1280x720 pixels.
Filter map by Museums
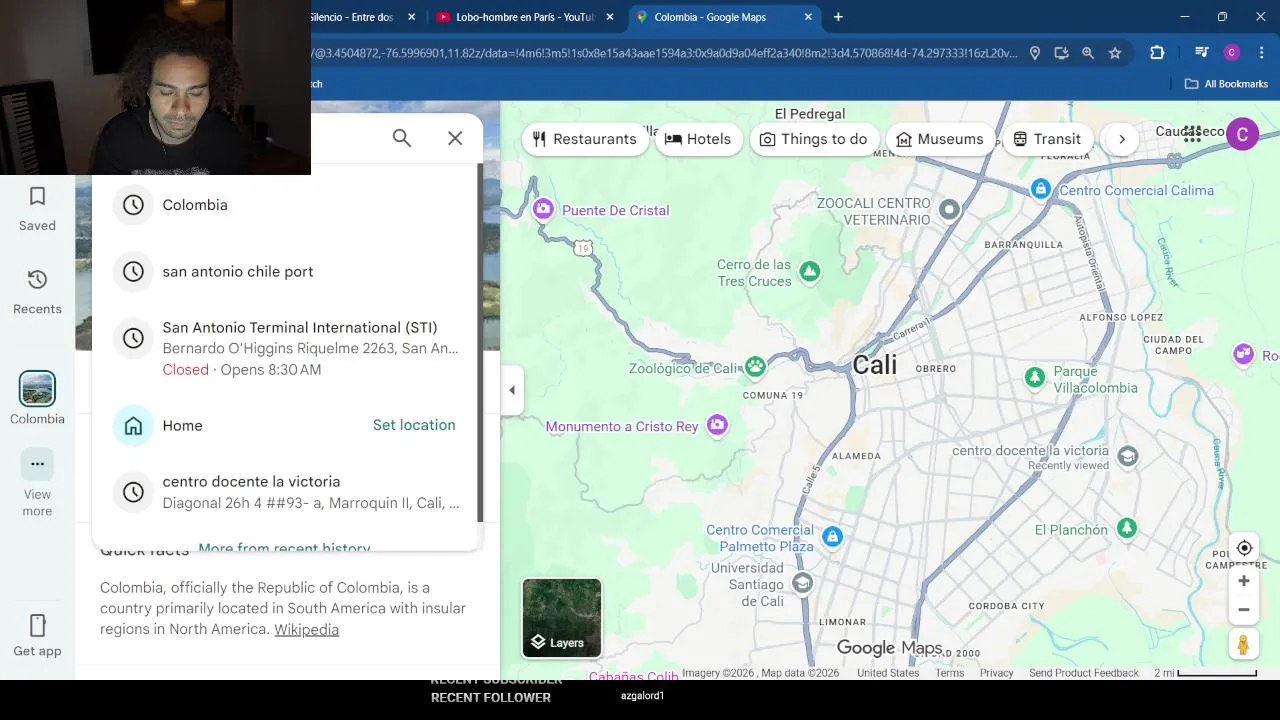click(x=940, y=139)
